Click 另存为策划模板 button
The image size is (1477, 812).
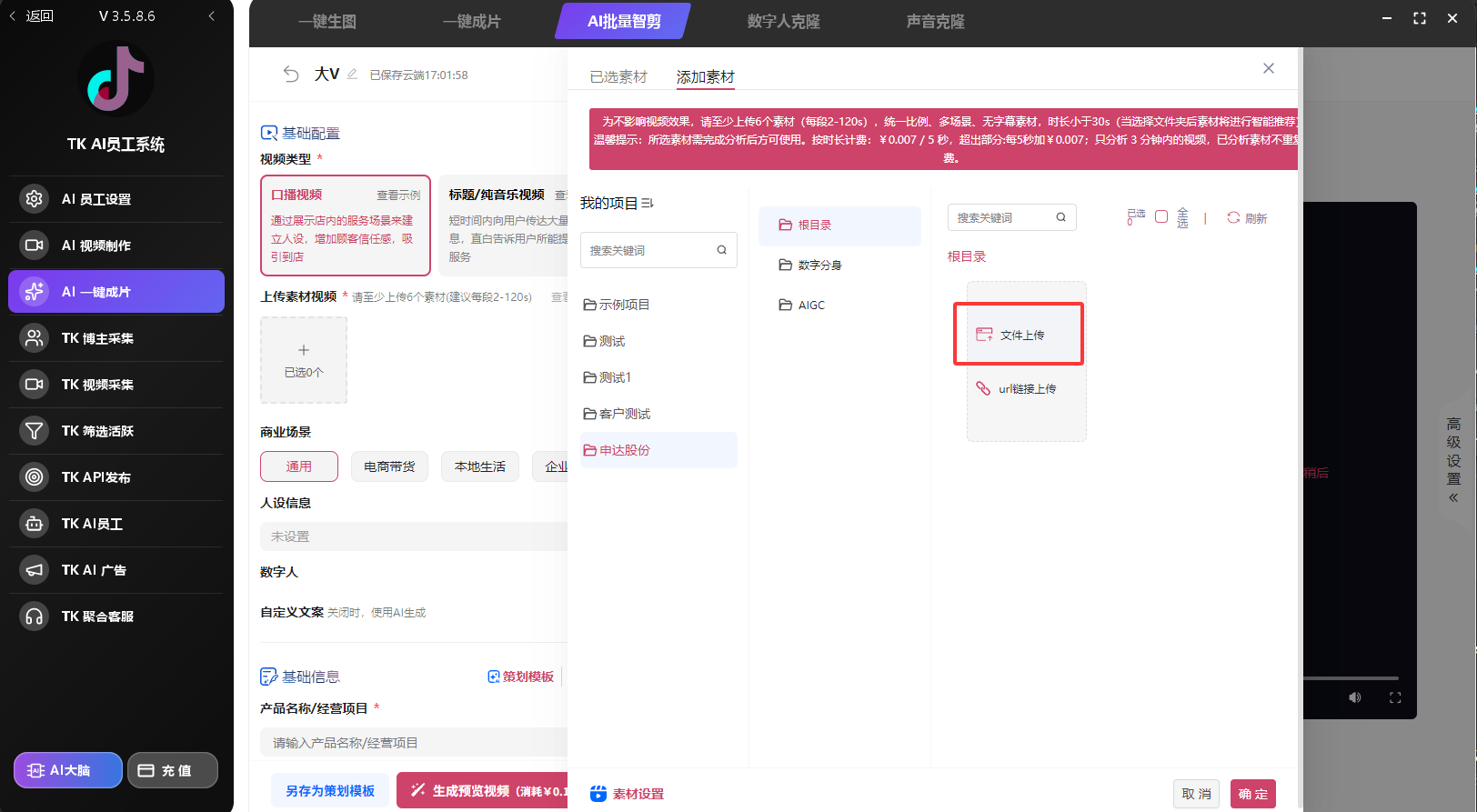330,791
